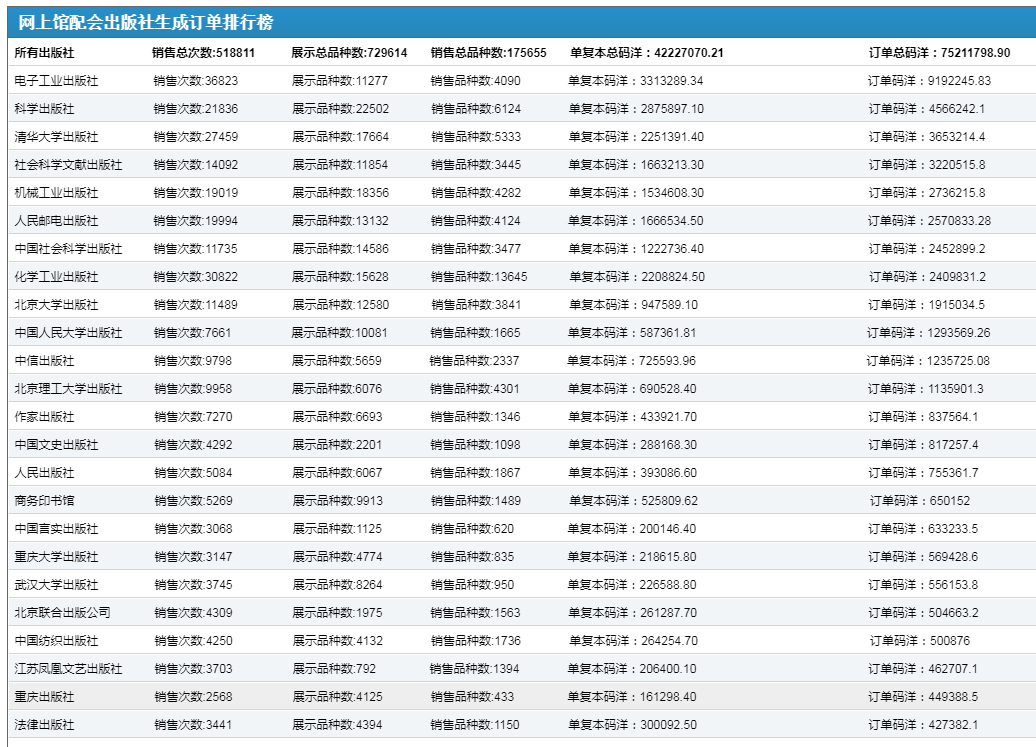Click the 订单总码洋 header total
Screen dimensions: 1036x747
tap(939, 53)
